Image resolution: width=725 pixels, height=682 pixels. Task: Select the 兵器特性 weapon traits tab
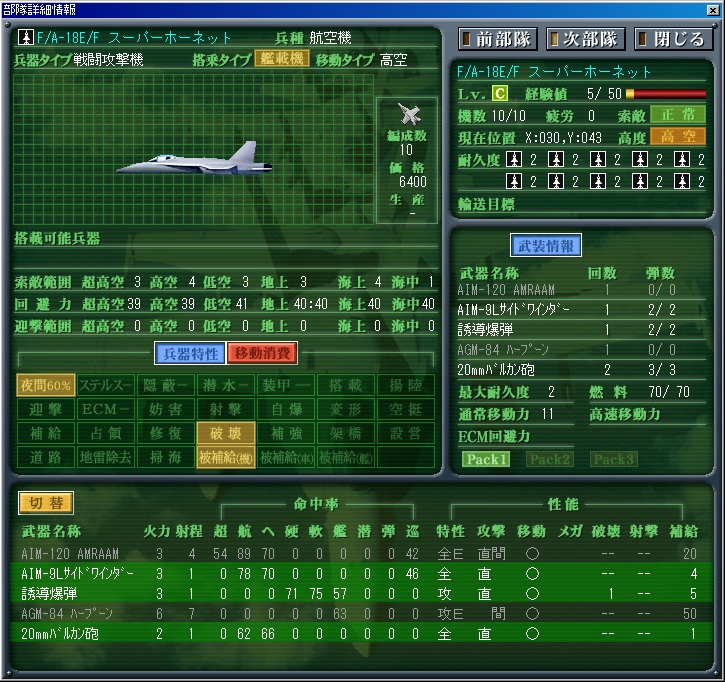190,354
